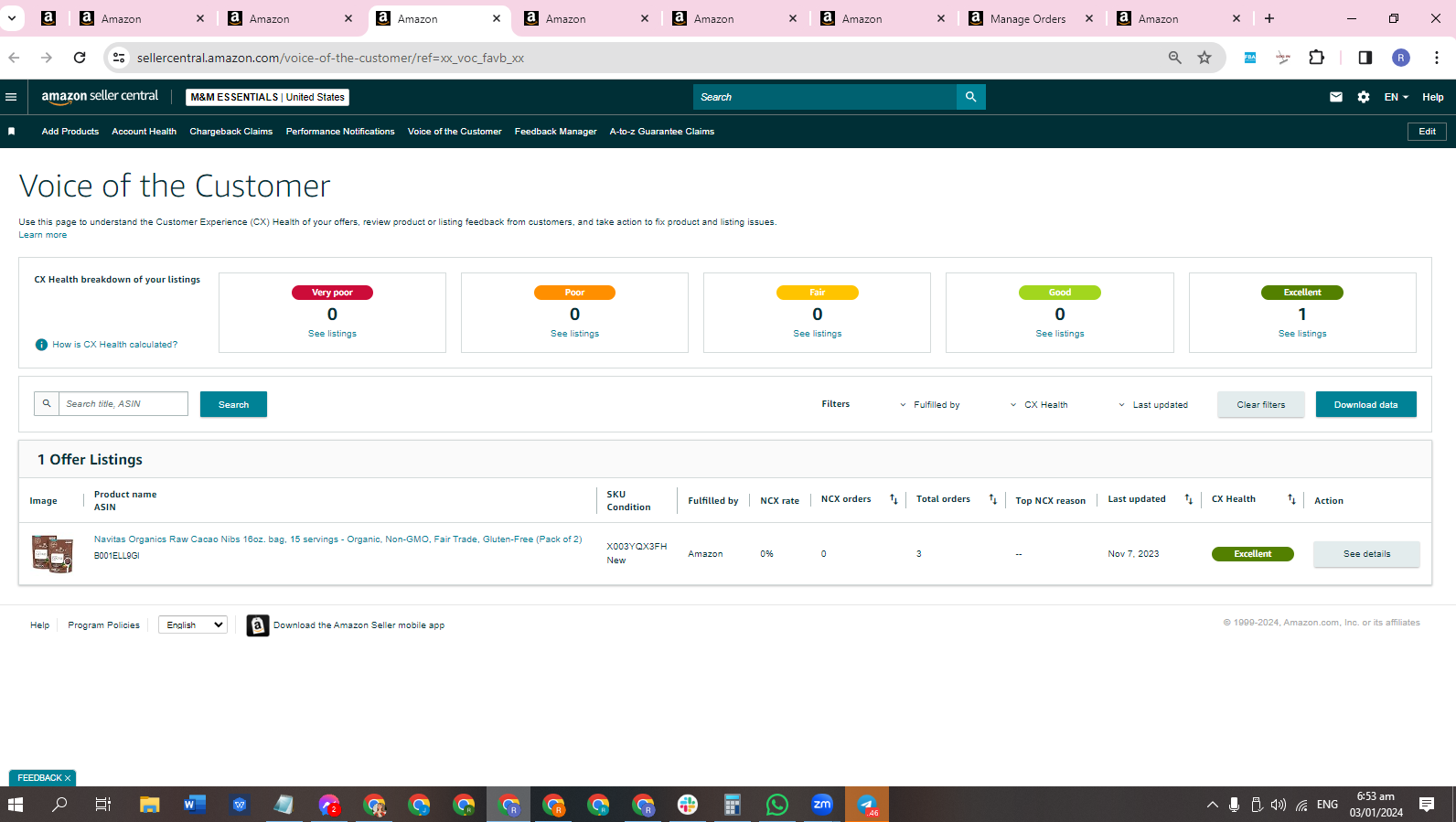Click Edit favorites bar button
This screenshot has height=822, width=1456.
pyautogui.click(x=1427, y=132)
